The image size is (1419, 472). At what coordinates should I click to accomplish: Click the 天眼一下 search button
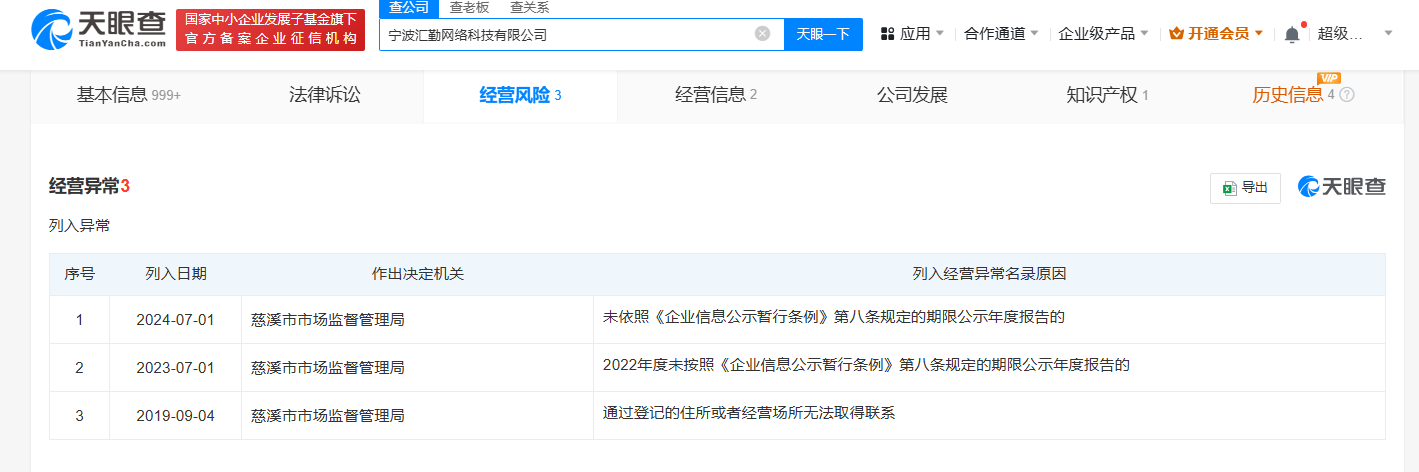point(823,34)
